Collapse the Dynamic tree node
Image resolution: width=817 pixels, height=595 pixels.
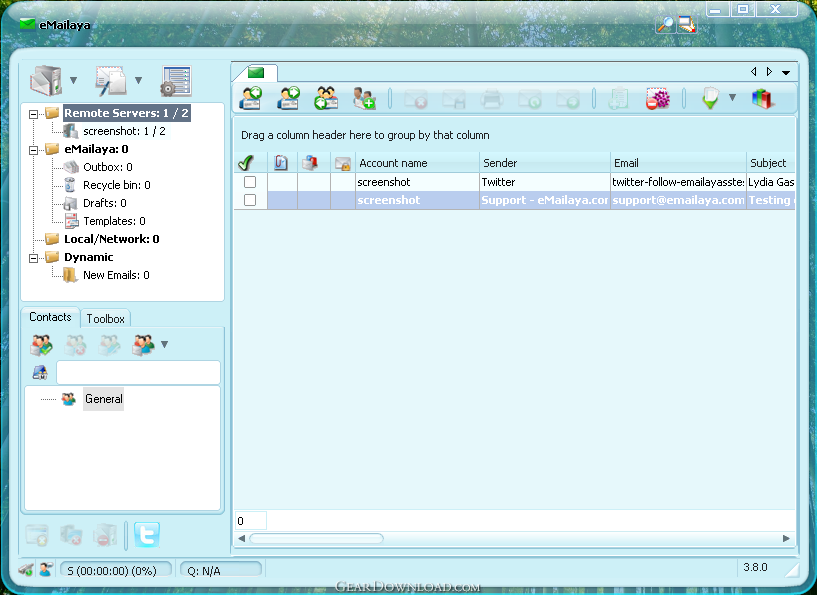pyautogui.click(x=33, y=258)
